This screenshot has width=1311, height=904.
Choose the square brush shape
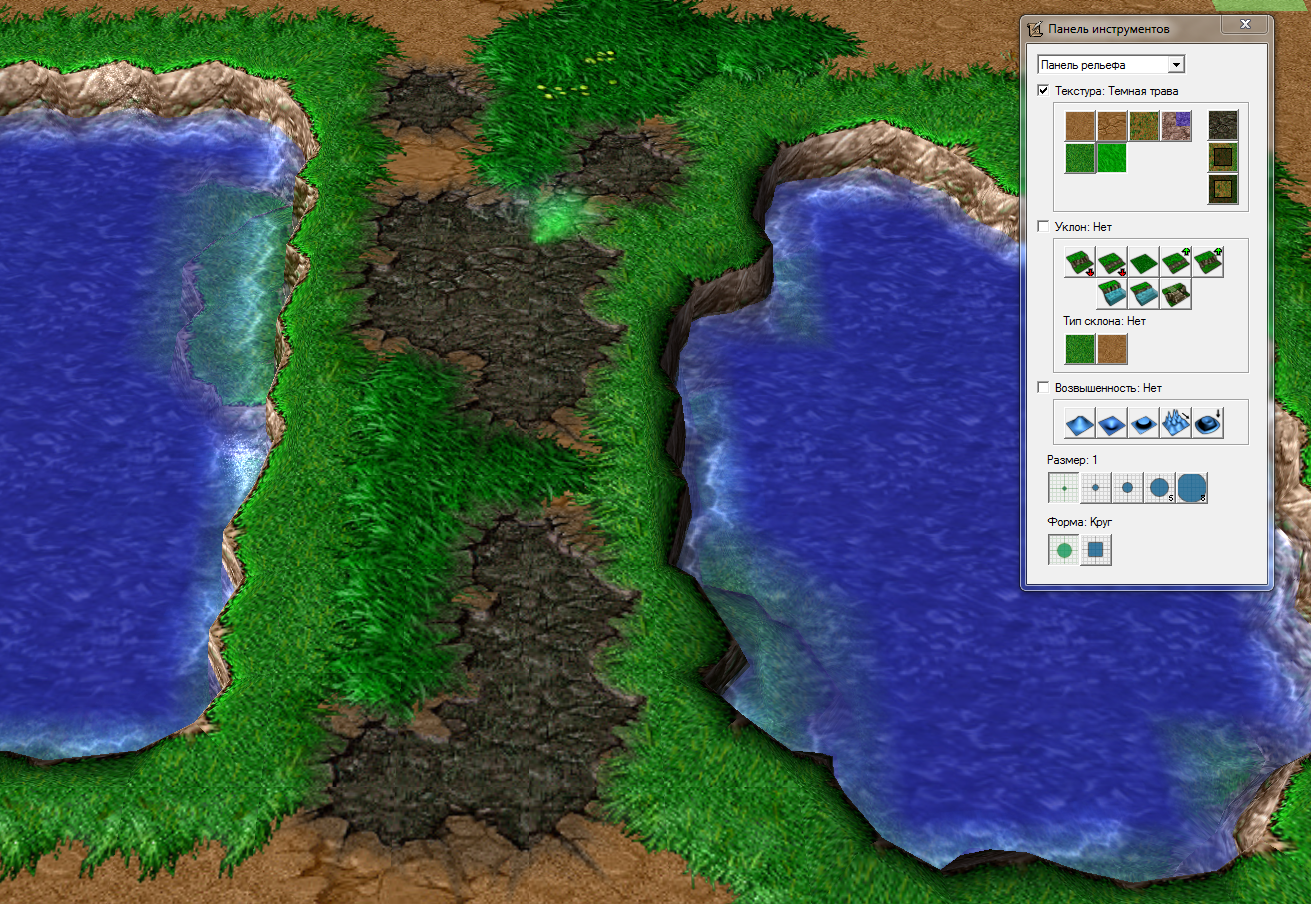coord(1096,549)
